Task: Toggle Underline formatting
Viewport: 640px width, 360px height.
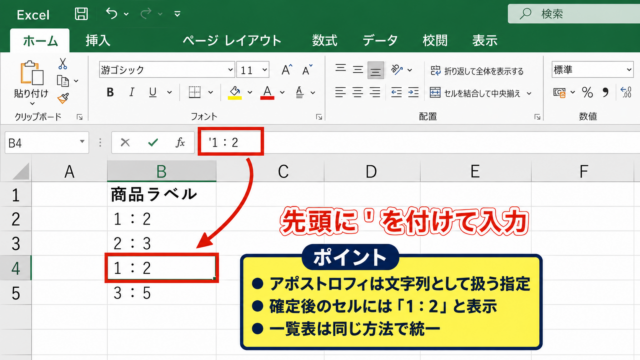Action: point(153,92)
